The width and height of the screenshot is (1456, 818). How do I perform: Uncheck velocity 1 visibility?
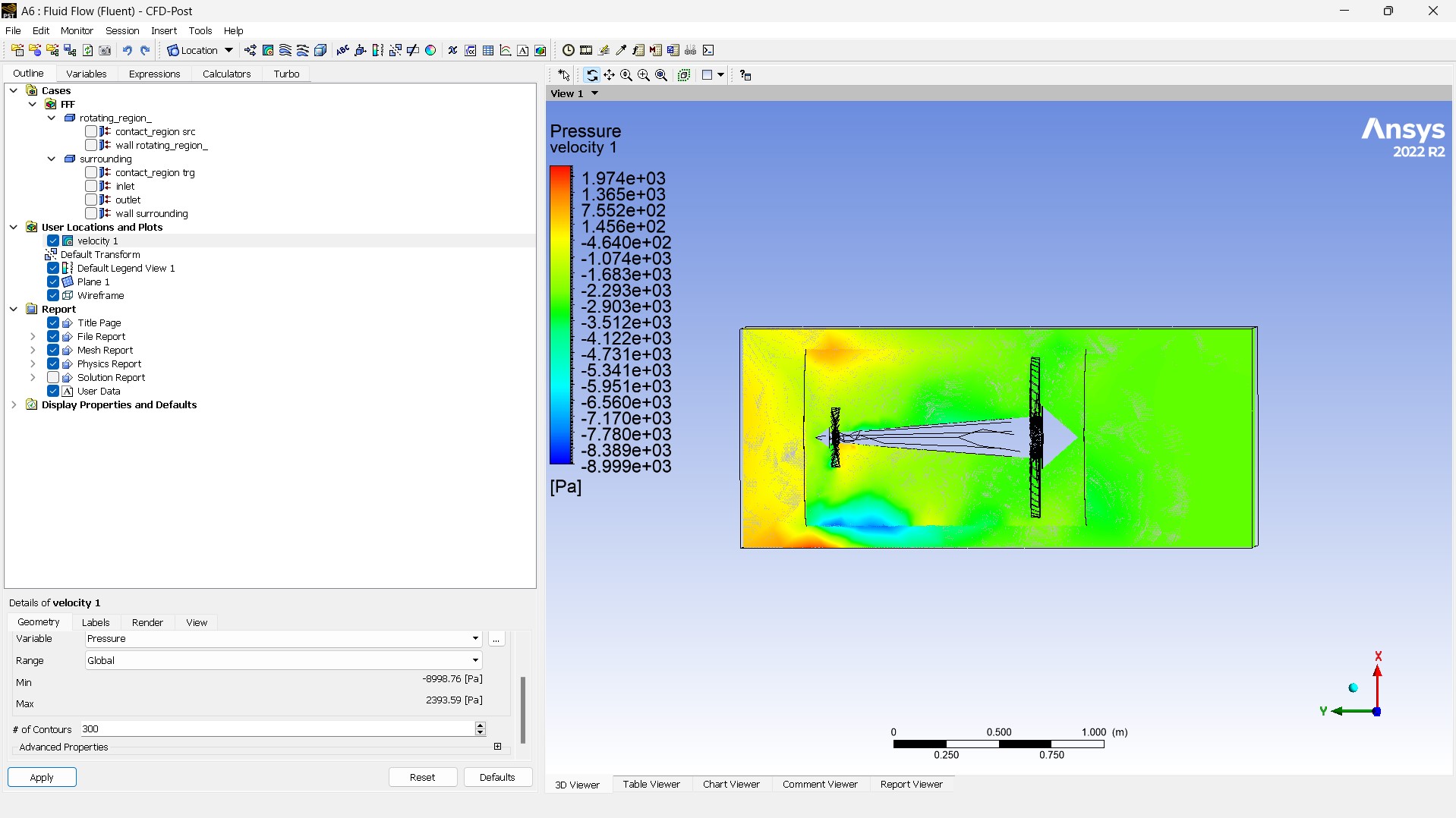[x=53, y=241]
